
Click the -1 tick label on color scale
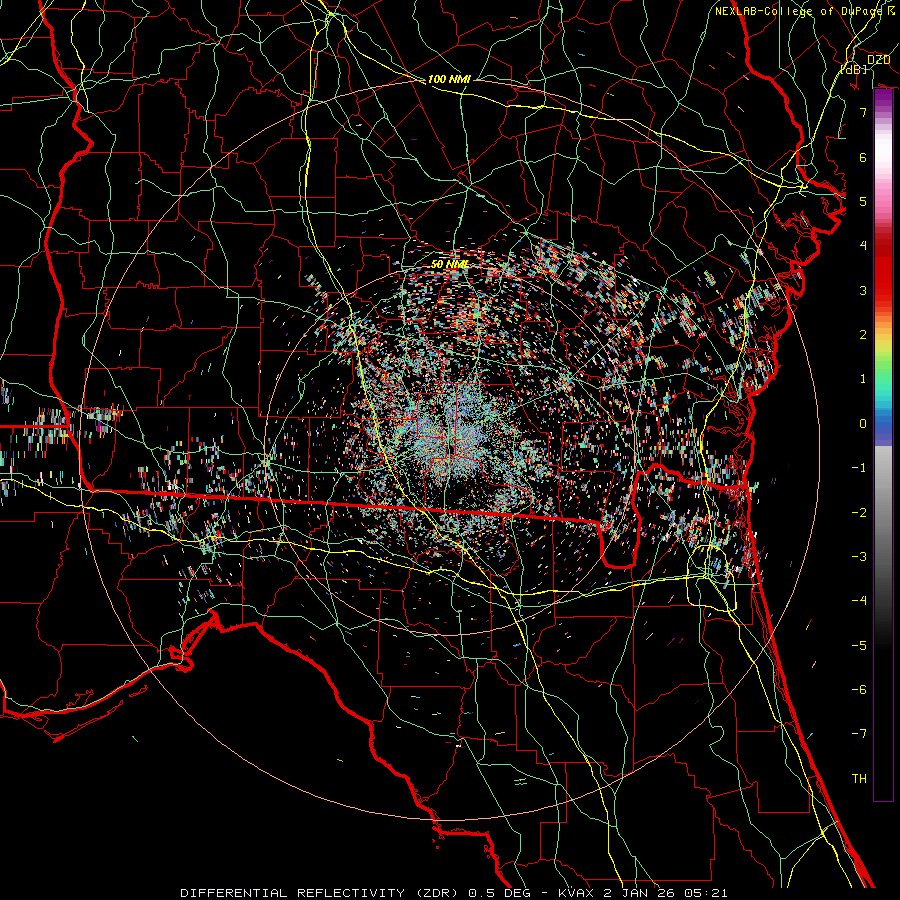(x=859, y=468)
